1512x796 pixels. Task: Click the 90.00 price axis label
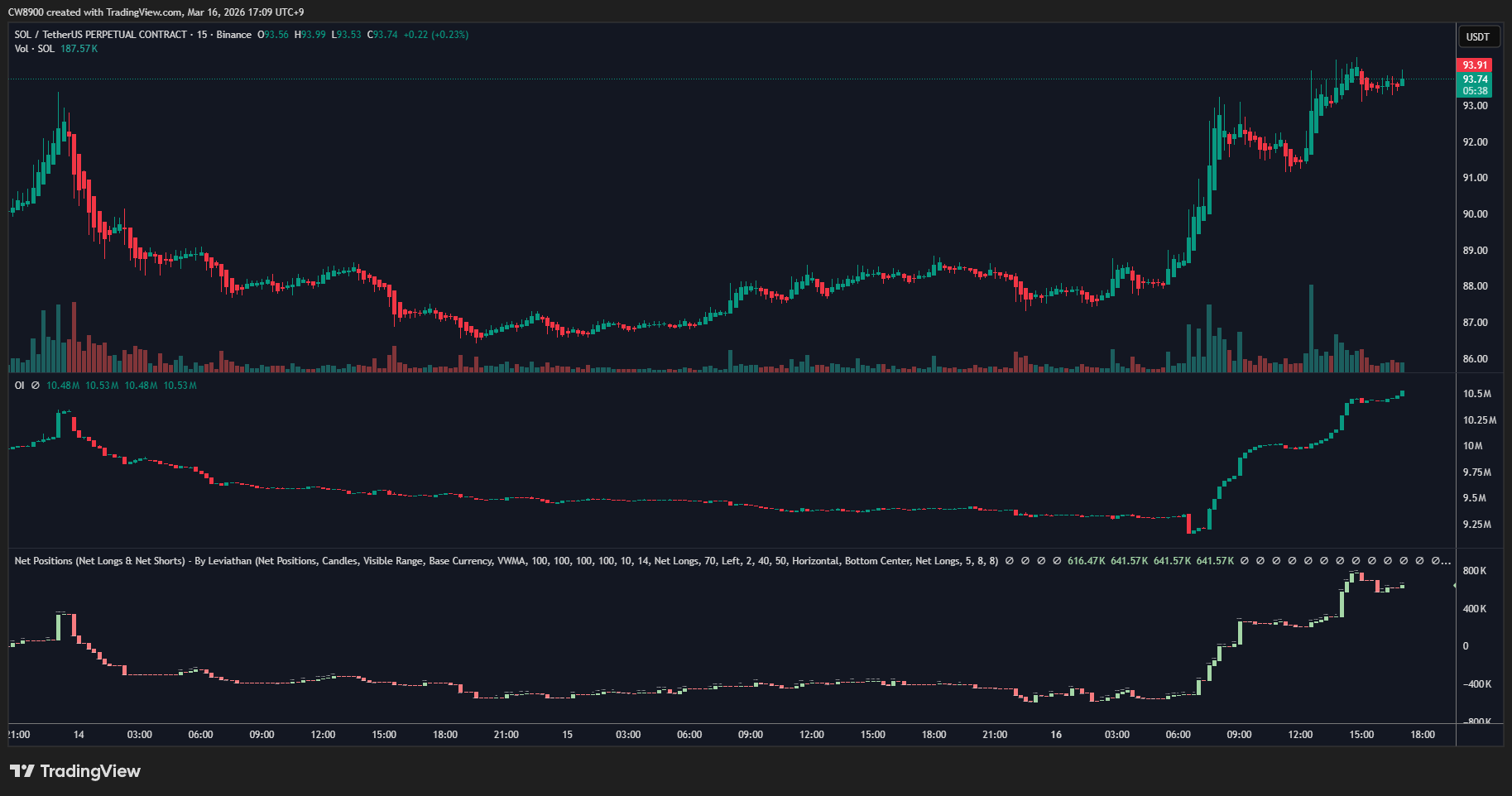click(x=1476, y=214)
